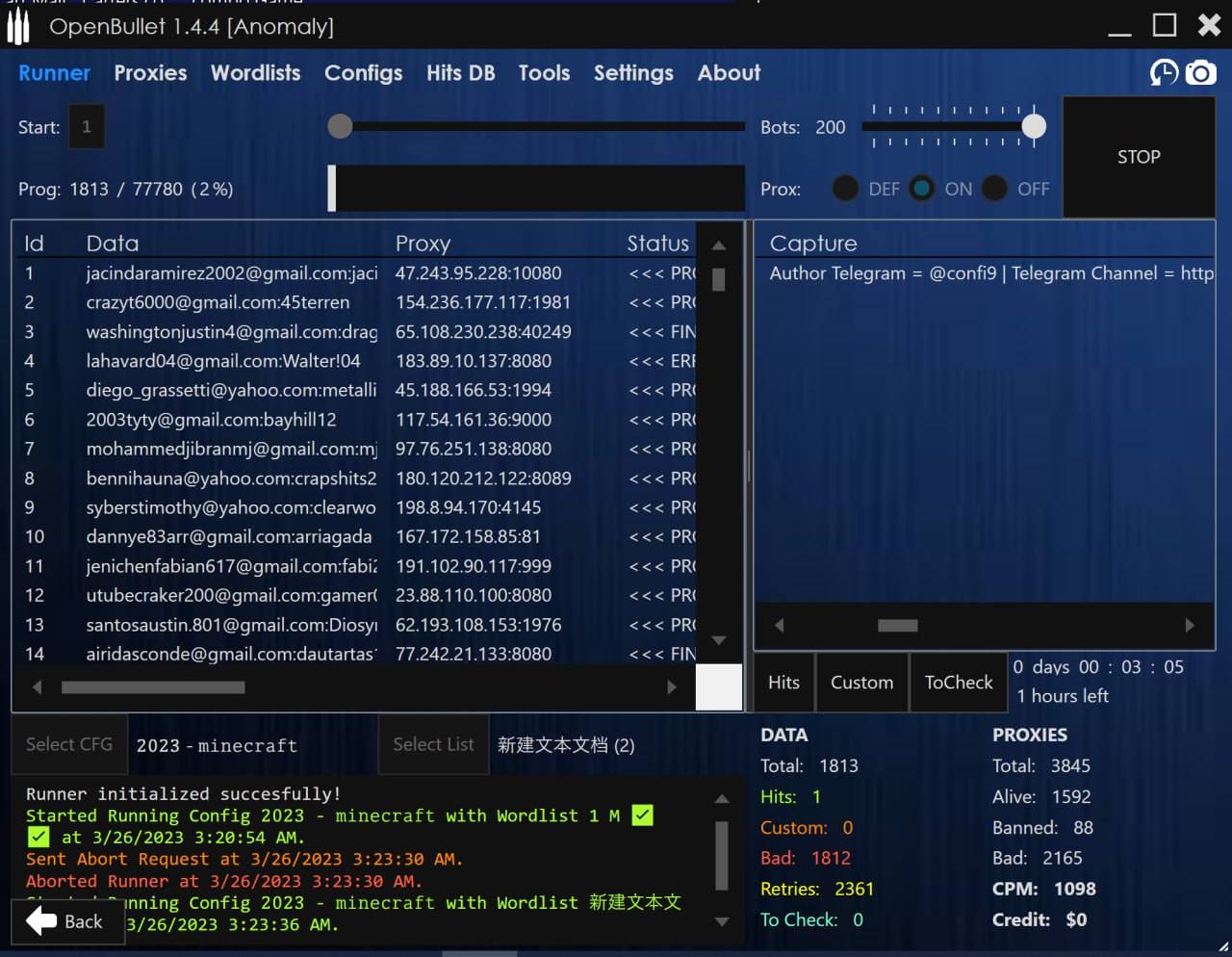This screenshot has width=1232, height=957.
Task: Open the Settings tab
Action: [633, 73]
